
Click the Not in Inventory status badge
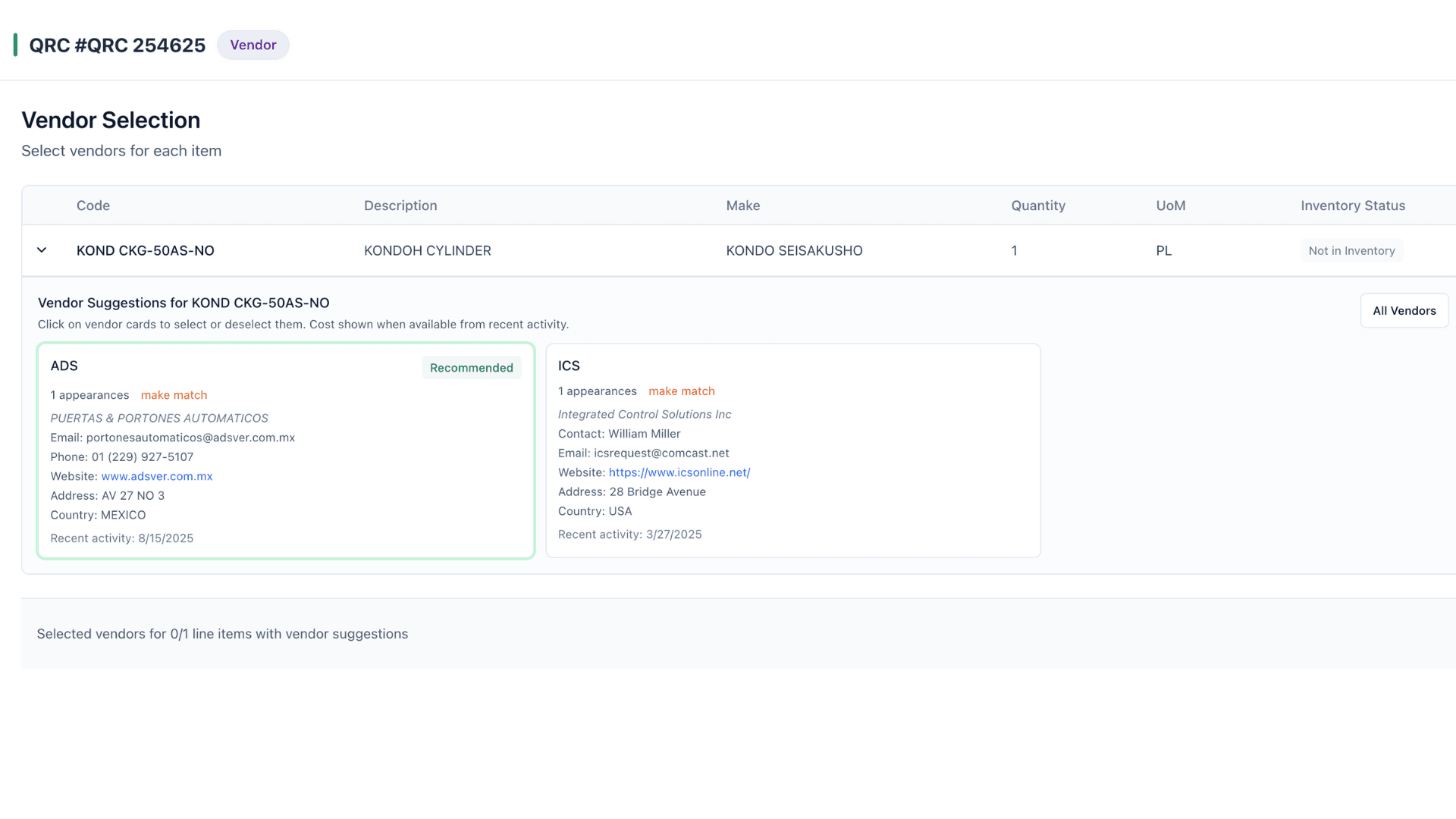(x=1351, y=251)
